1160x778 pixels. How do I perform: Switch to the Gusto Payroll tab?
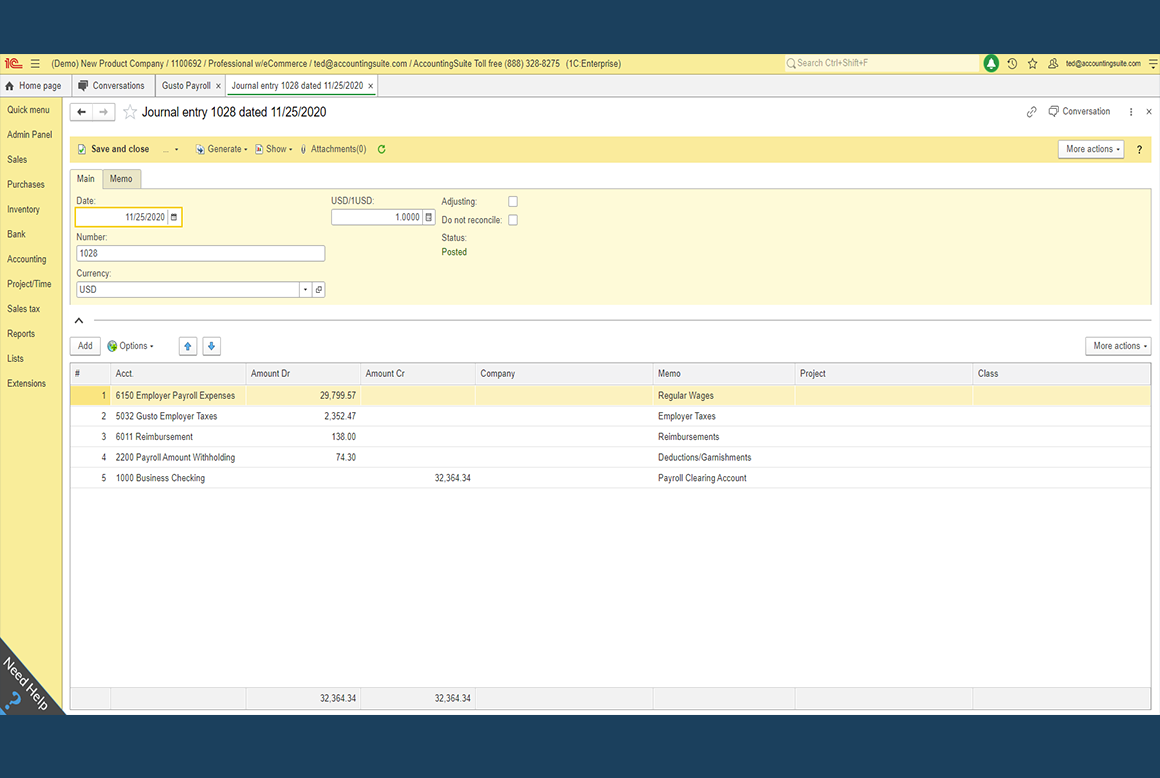[x=186, y=86]
